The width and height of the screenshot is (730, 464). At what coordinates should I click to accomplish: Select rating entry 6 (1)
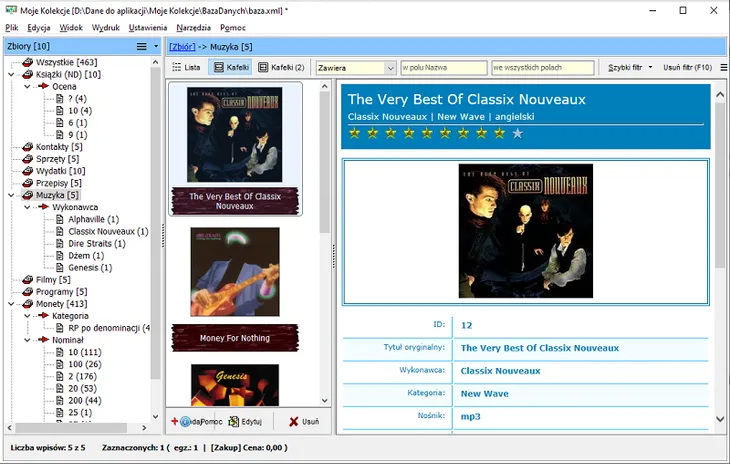(77, 123)
